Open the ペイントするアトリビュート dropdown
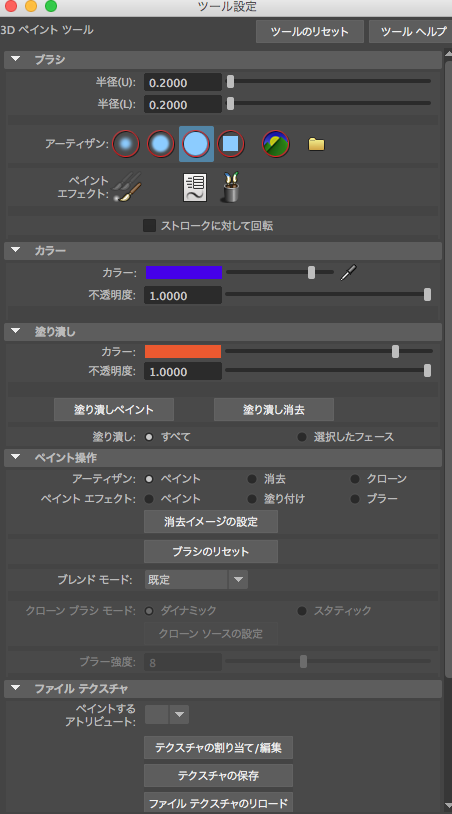452x814 pixels. click(x=167, y=714)
